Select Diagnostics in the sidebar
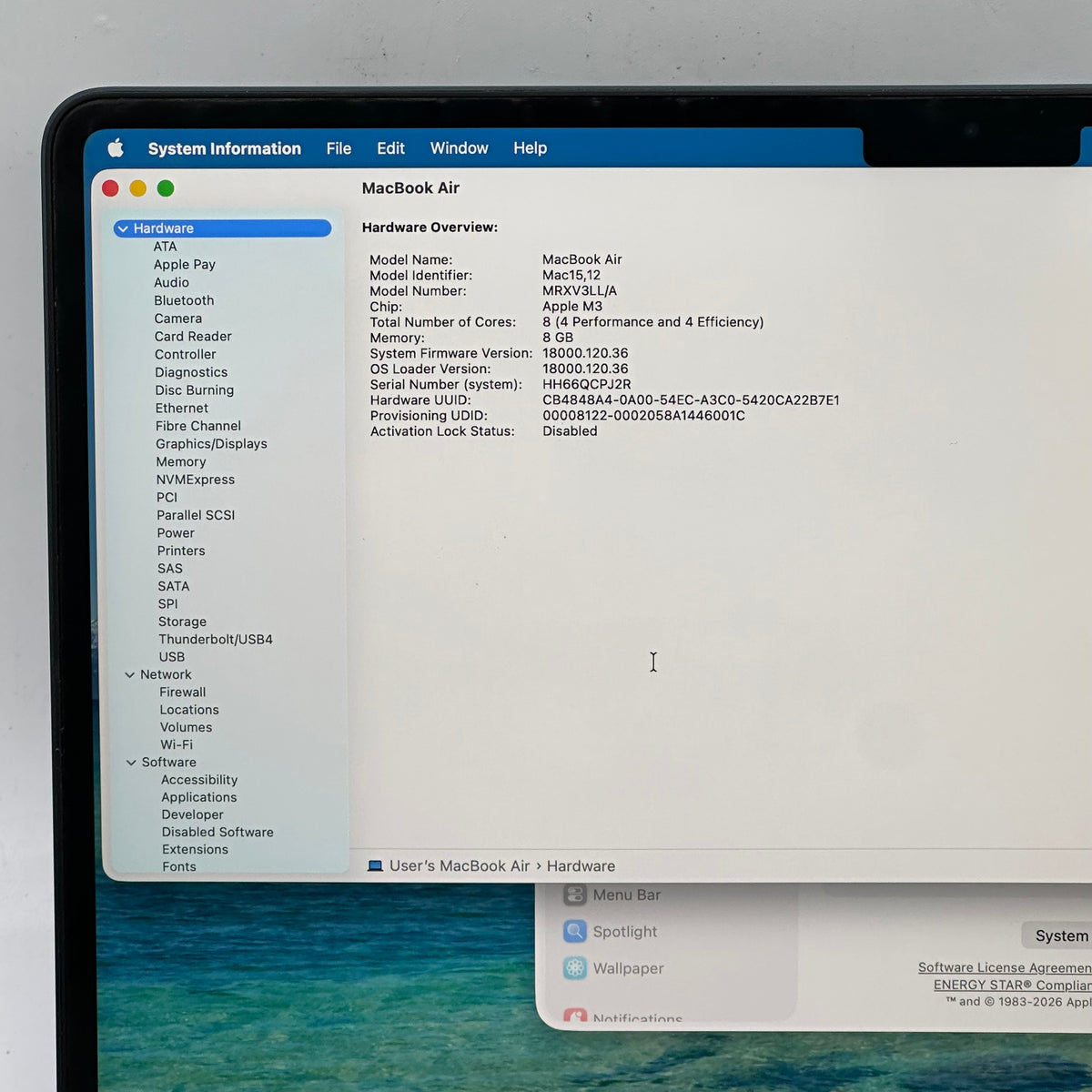Image resolution: width=1092 pixels, height=1092 pixels. coord(191,372)
